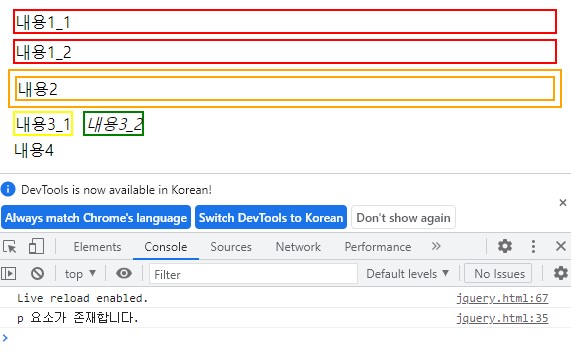
Task: Click the 내용3_1 yellow-bordered span
Action: [43, 124]
